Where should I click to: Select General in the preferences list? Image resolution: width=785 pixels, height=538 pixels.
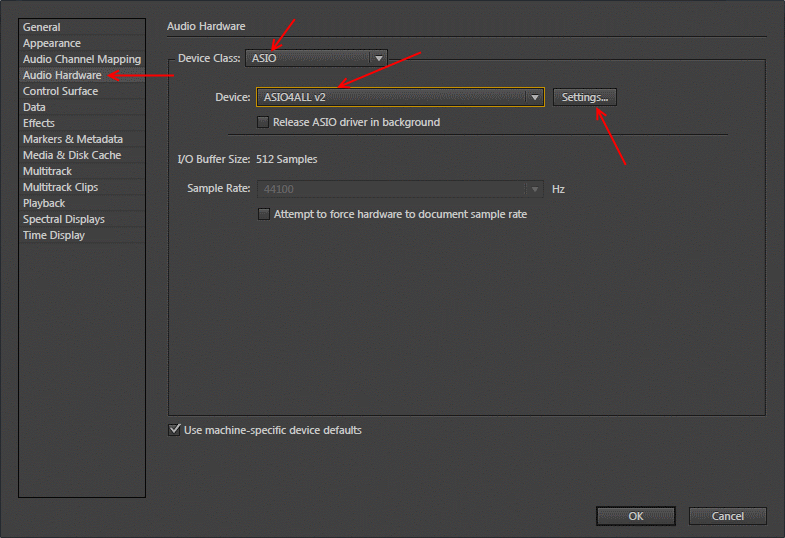pos(42,27)
